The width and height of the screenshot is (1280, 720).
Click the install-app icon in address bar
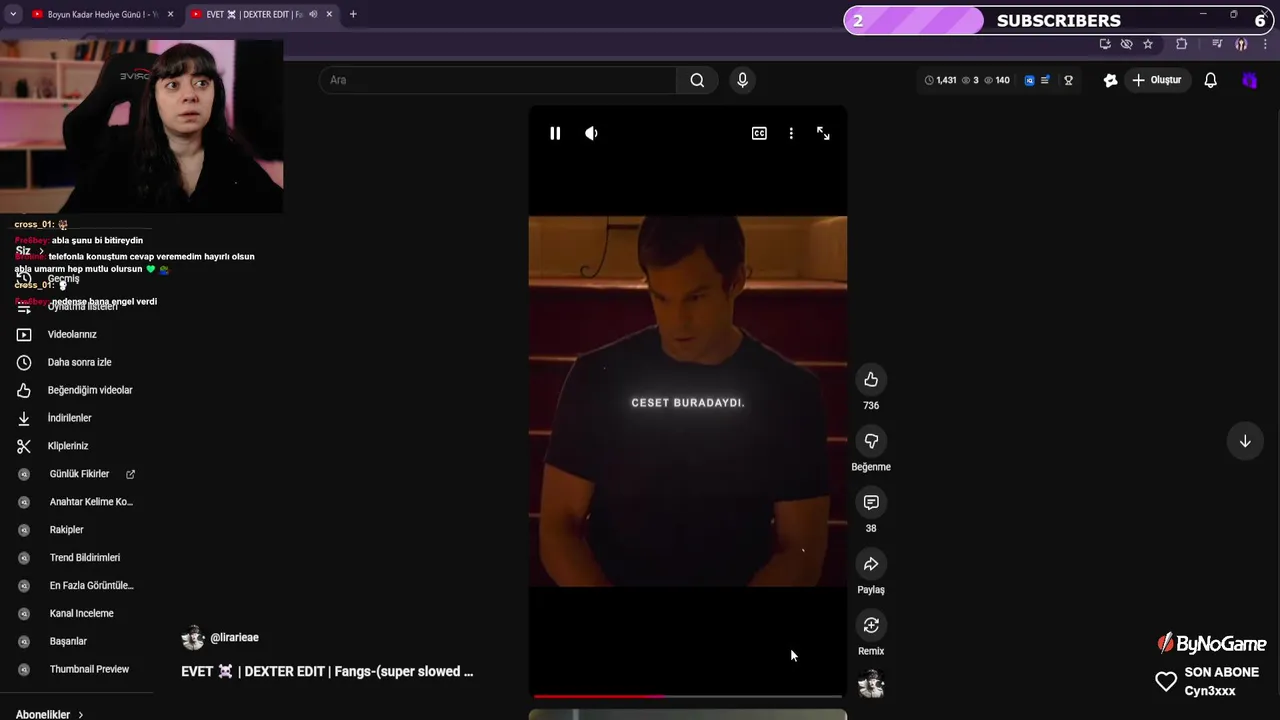[1105, 44]
